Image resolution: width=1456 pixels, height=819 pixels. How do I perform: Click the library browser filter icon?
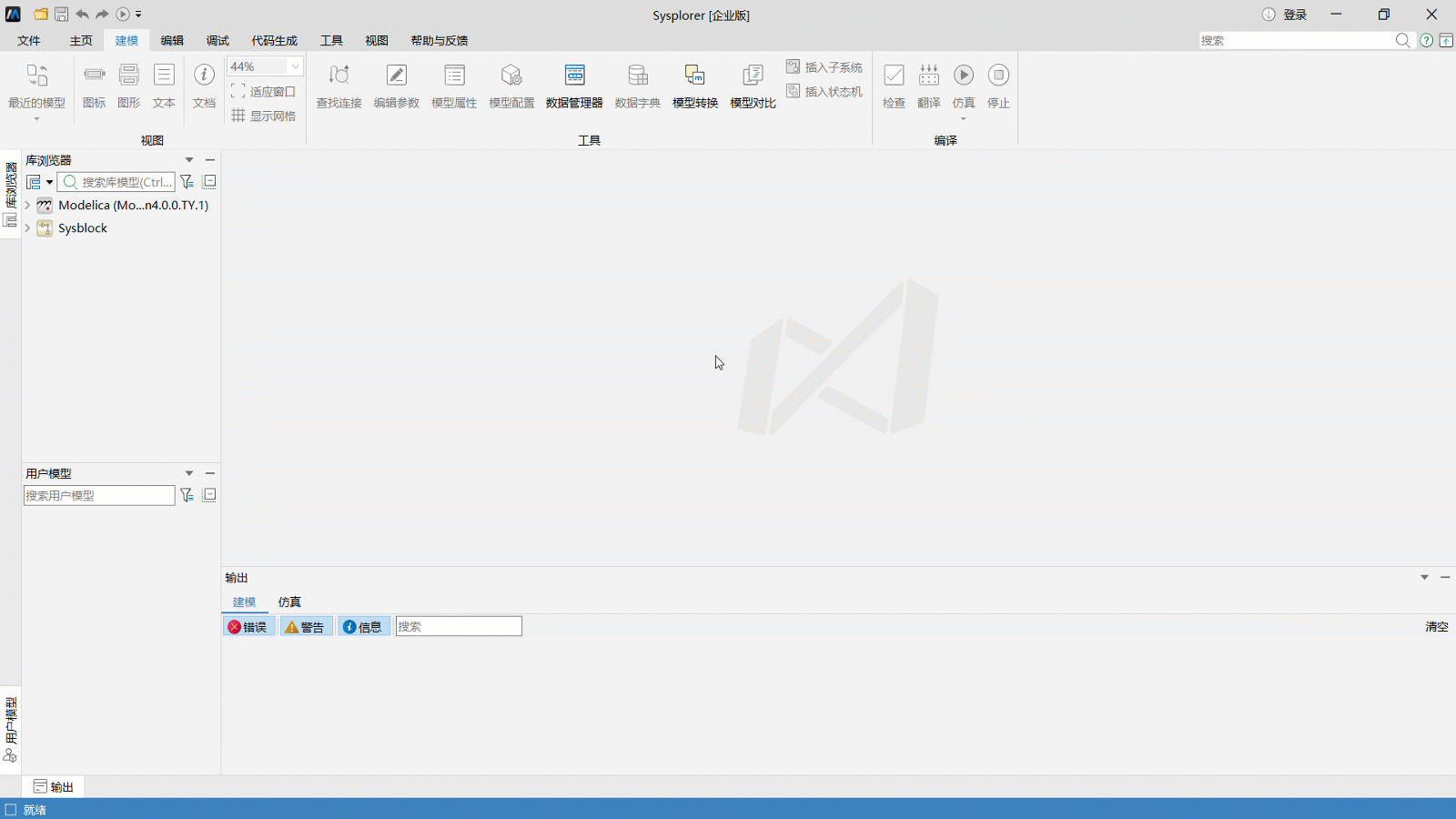[187, 182]
